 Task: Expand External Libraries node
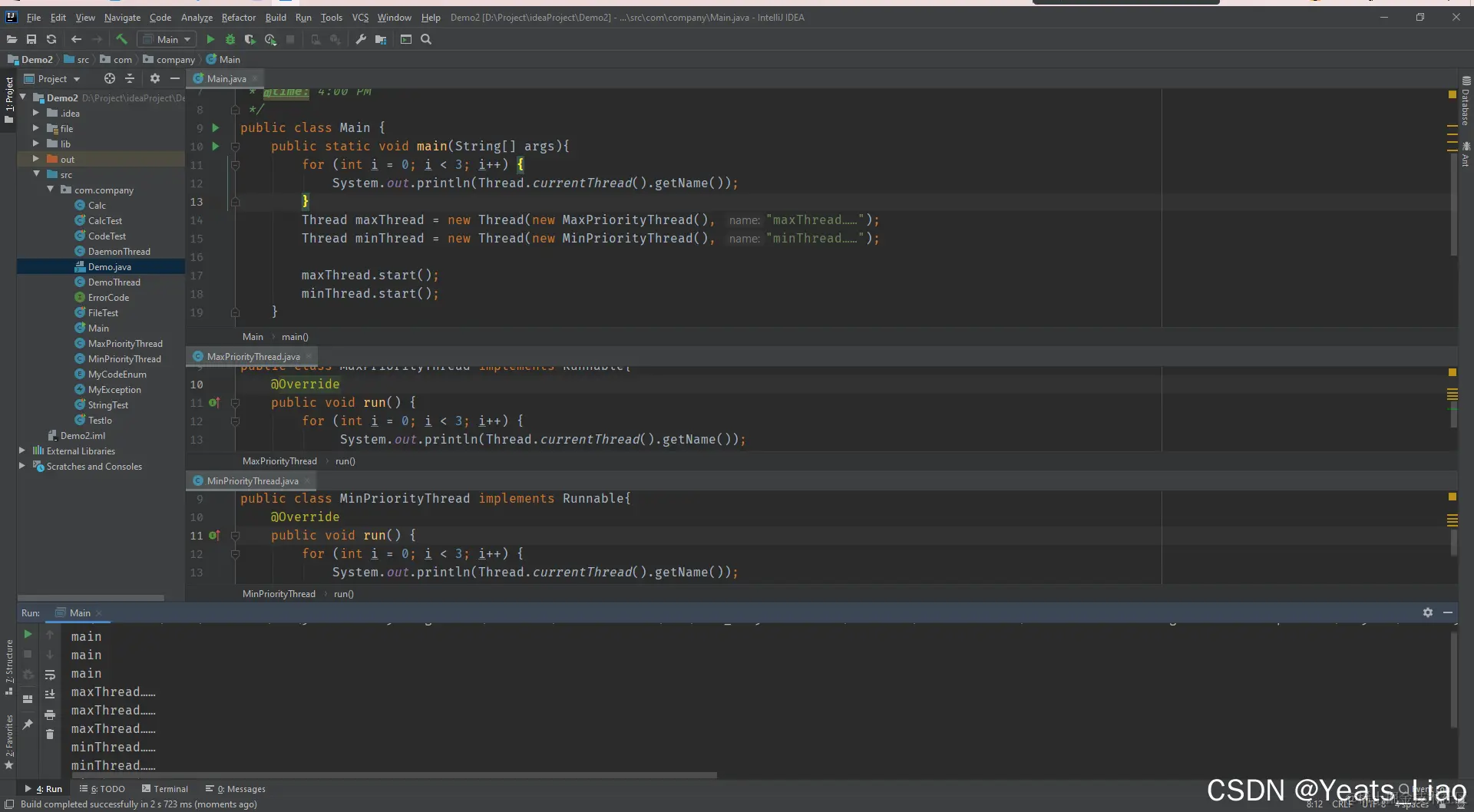[22, 451]
